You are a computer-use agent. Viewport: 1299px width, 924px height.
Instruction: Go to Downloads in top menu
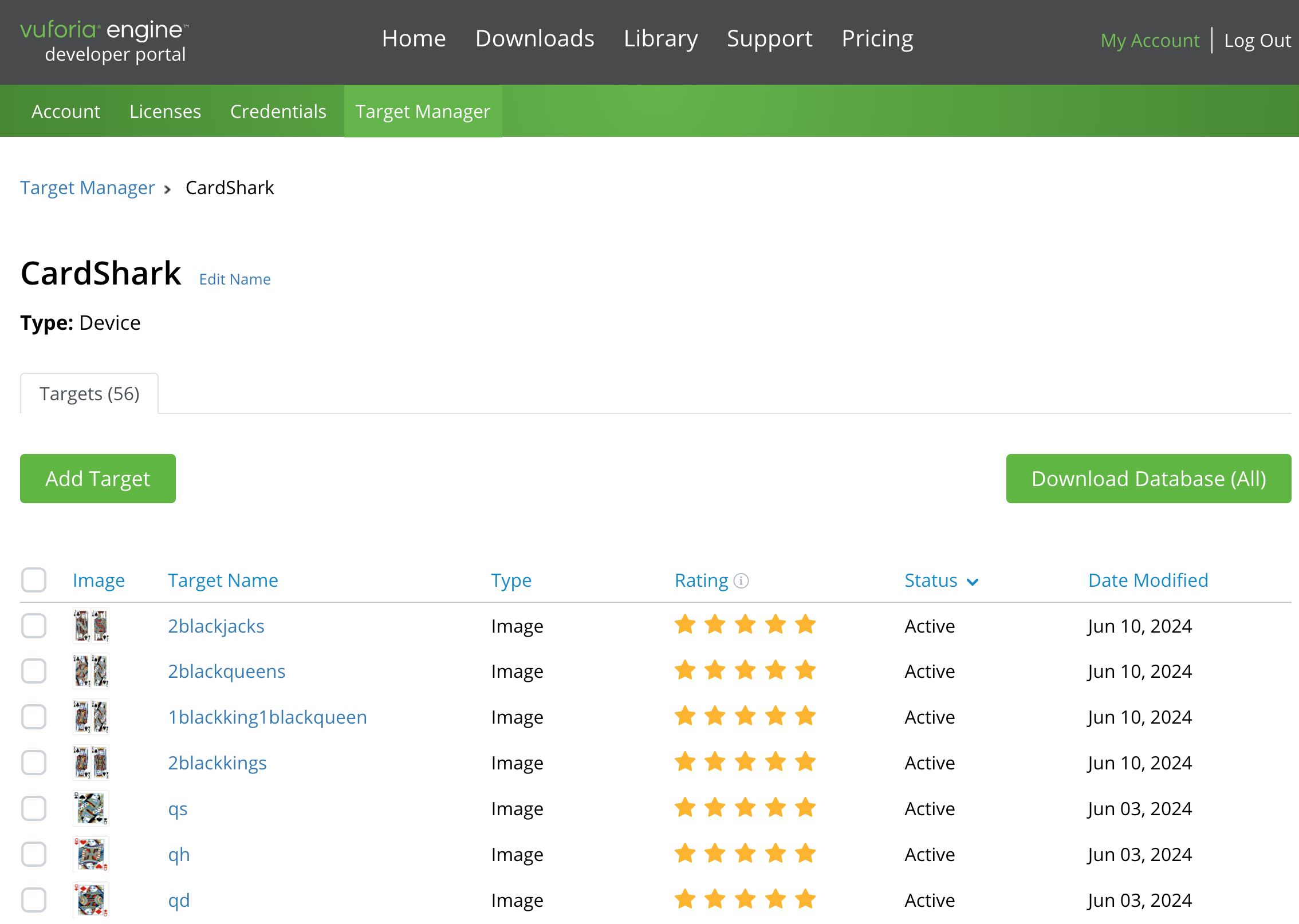click(534, 39)
